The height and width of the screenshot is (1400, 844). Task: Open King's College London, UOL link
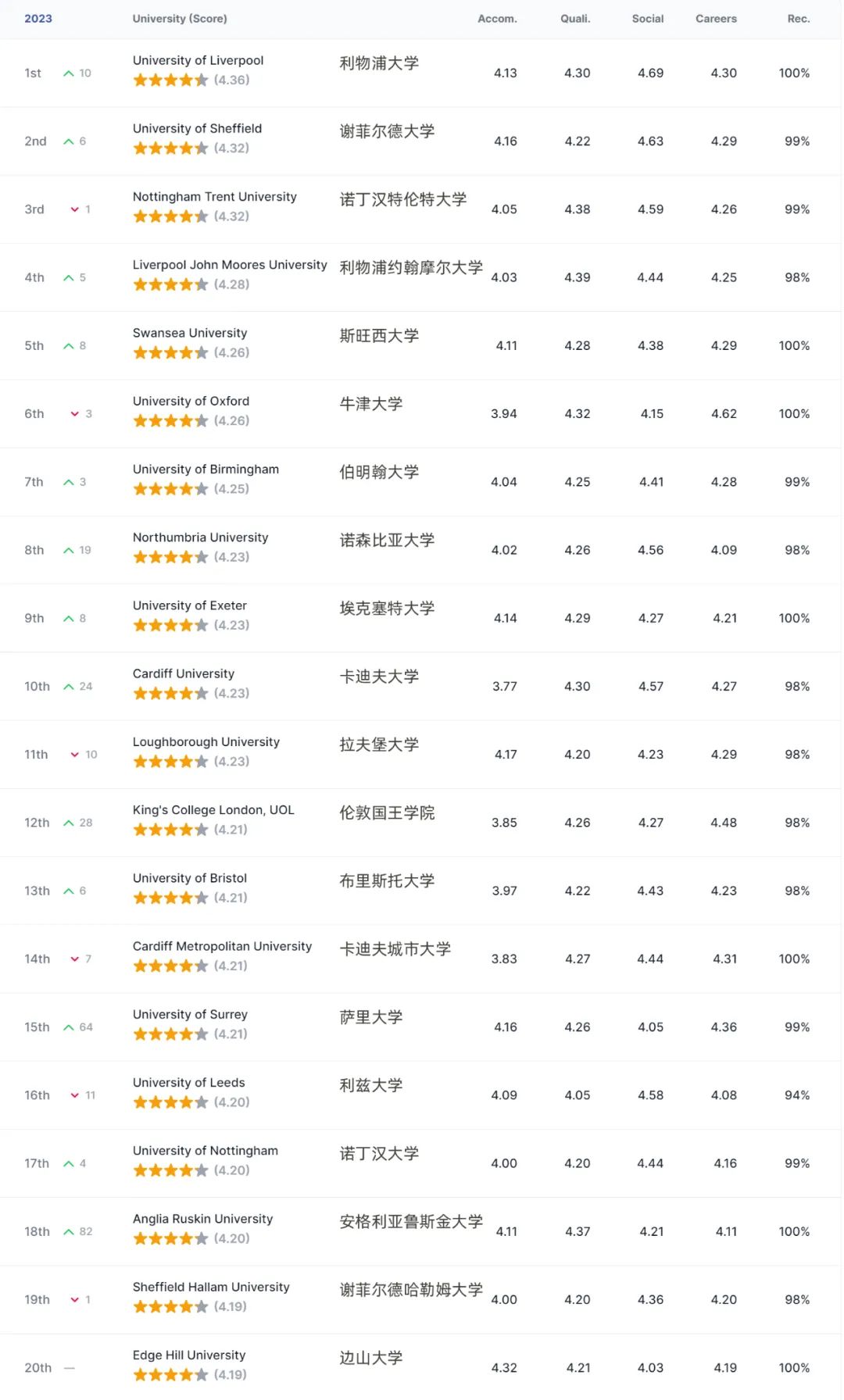pos(213,810)
